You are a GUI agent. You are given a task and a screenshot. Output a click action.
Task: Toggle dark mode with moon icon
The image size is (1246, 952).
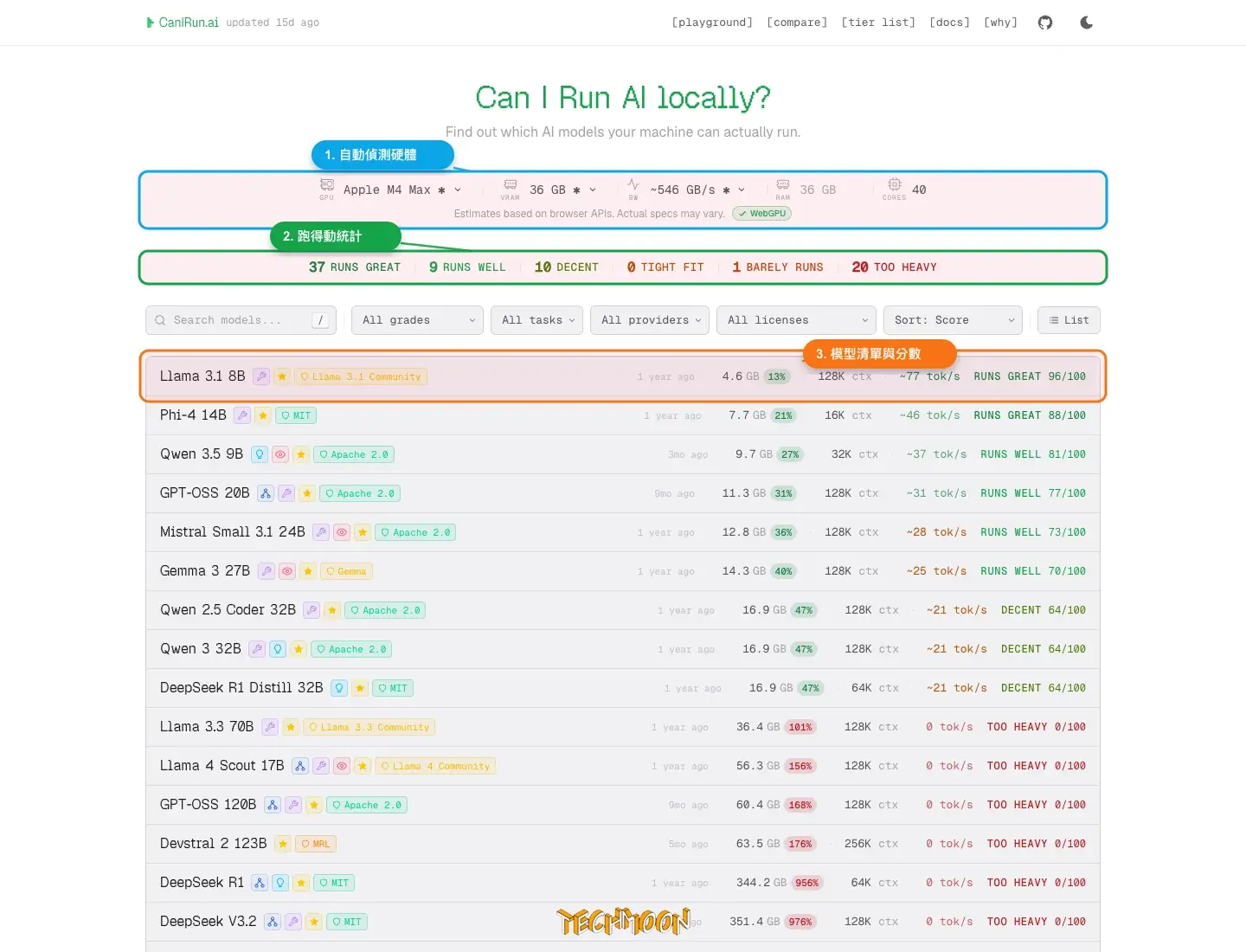(x=1087, y=23)
